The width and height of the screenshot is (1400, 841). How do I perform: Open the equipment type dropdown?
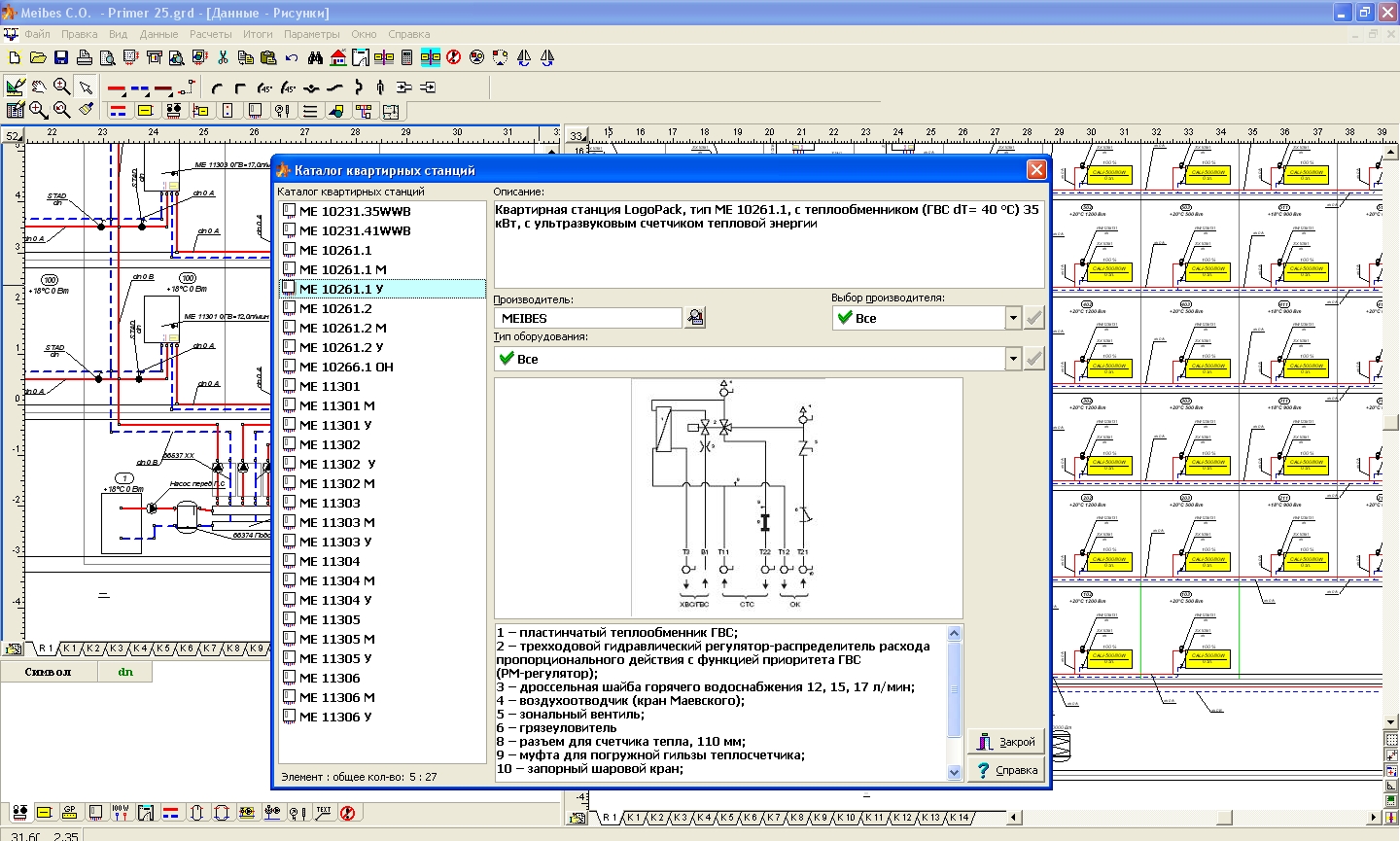(1013, 359)
